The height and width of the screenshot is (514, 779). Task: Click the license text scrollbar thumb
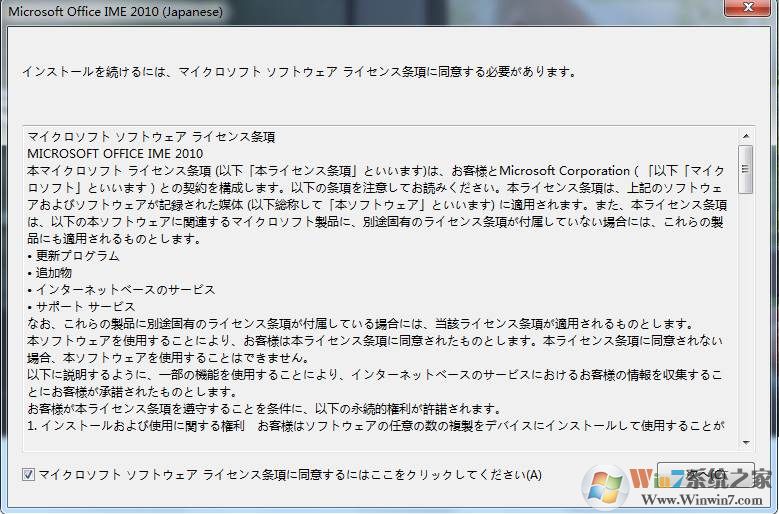pos(746,169)
